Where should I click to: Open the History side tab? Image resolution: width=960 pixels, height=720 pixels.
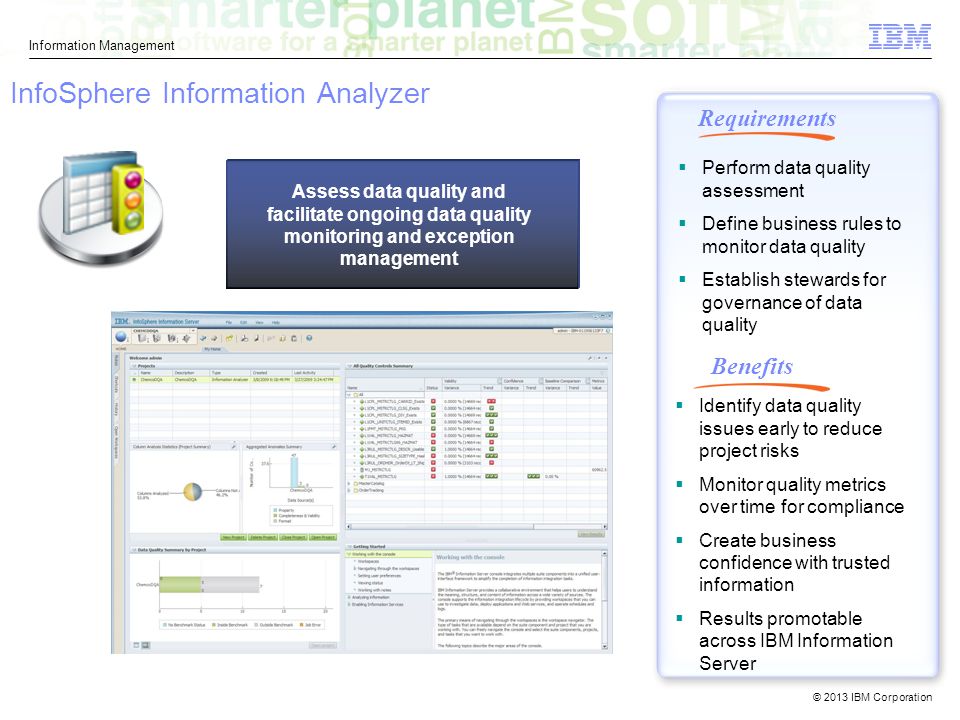tap(116, 409)
